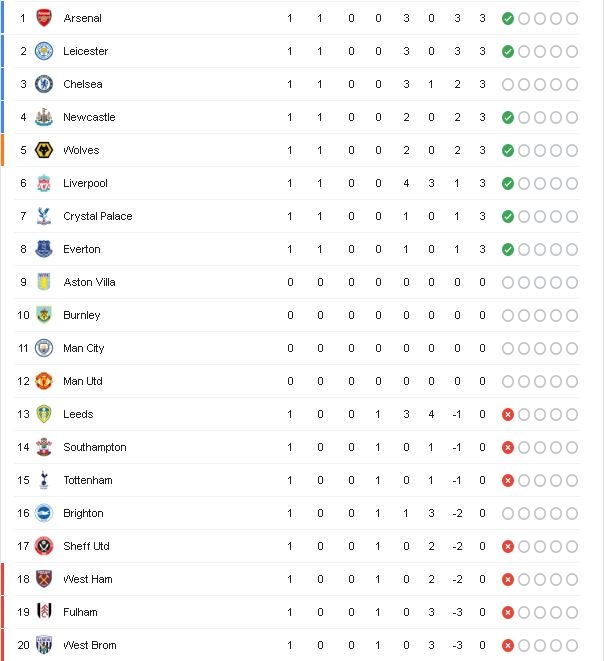The height and width of the screenshot is (661, 604).
Task: Open the Newcastle team link
Action: tap(89, 117)
